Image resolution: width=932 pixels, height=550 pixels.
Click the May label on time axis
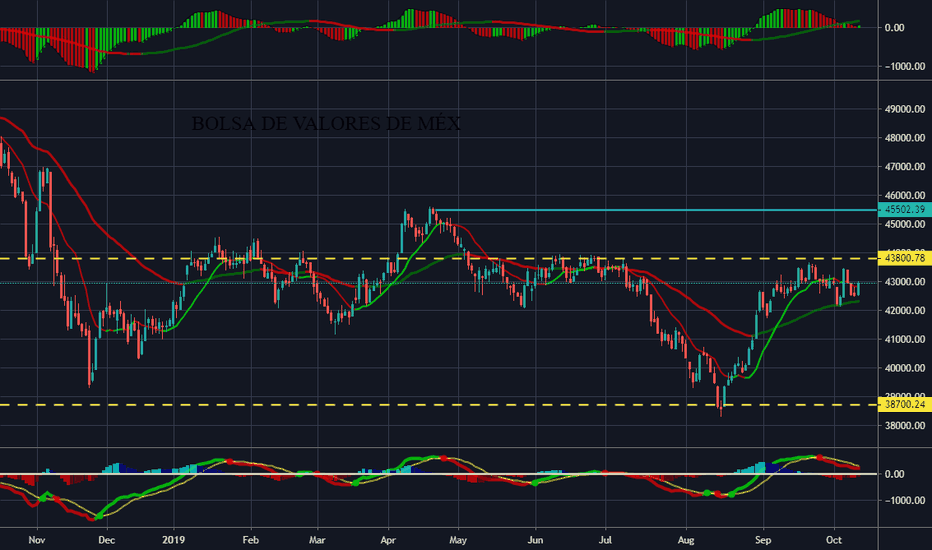click(x=458, y=540)
